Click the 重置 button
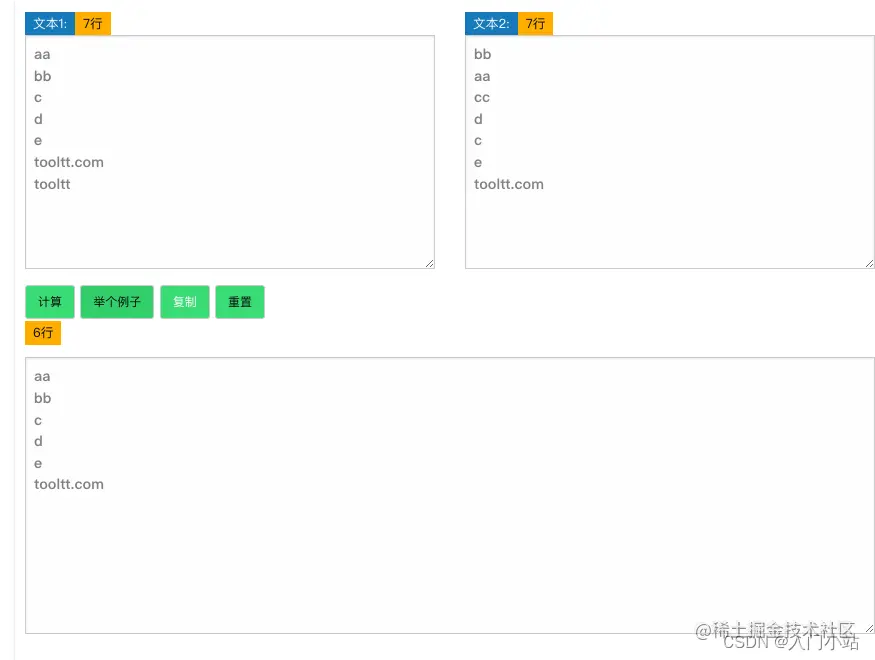The width and height of the screenshot is (875, 660). pyautogui.click(x=240, y=302)
